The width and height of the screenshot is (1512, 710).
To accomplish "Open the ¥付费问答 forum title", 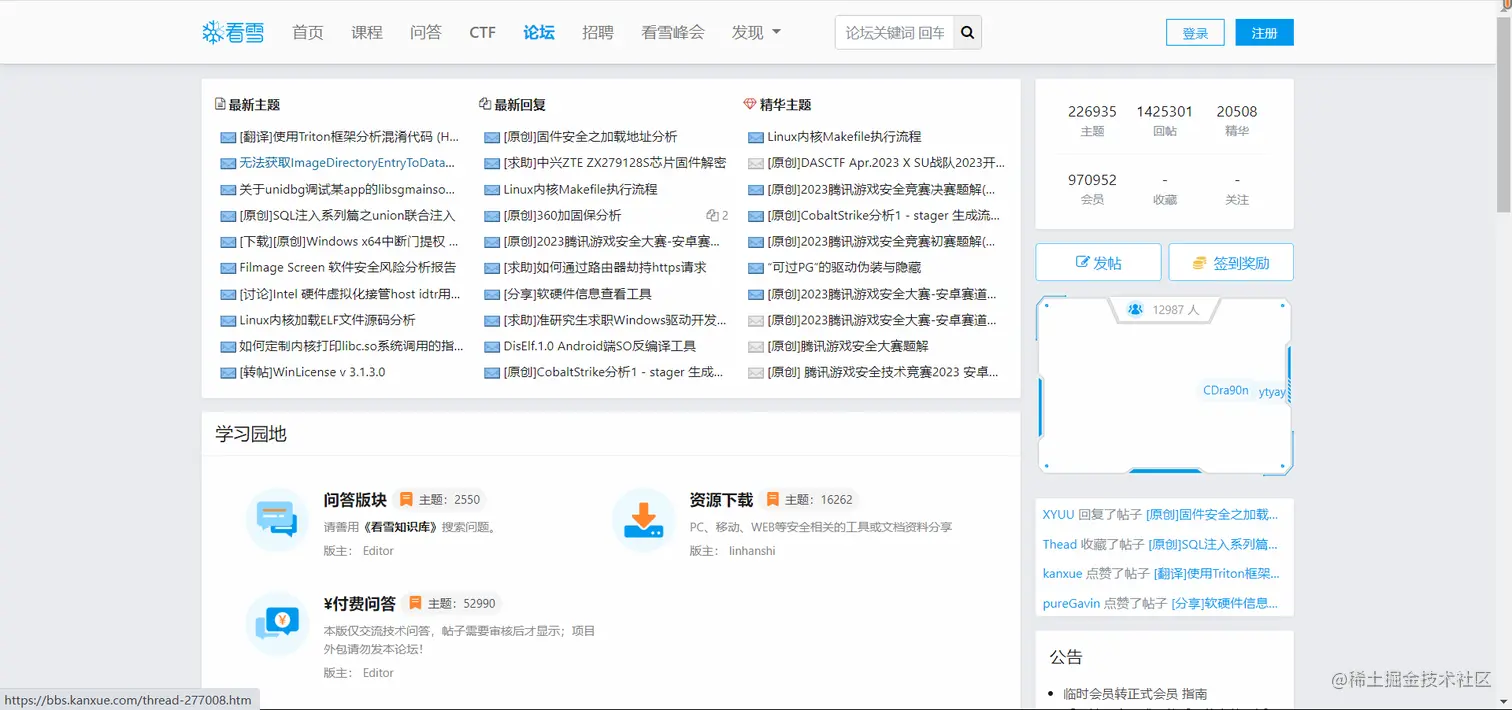I will pos(360,603).
